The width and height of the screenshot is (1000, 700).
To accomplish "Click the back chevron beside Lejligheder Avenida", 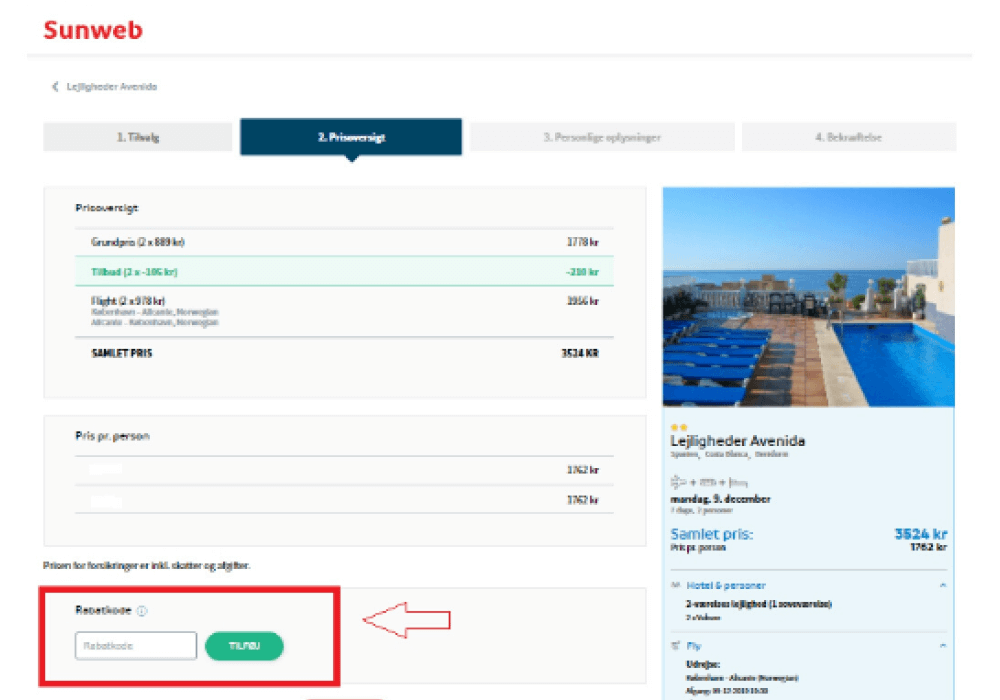I will tap(55, 87).
